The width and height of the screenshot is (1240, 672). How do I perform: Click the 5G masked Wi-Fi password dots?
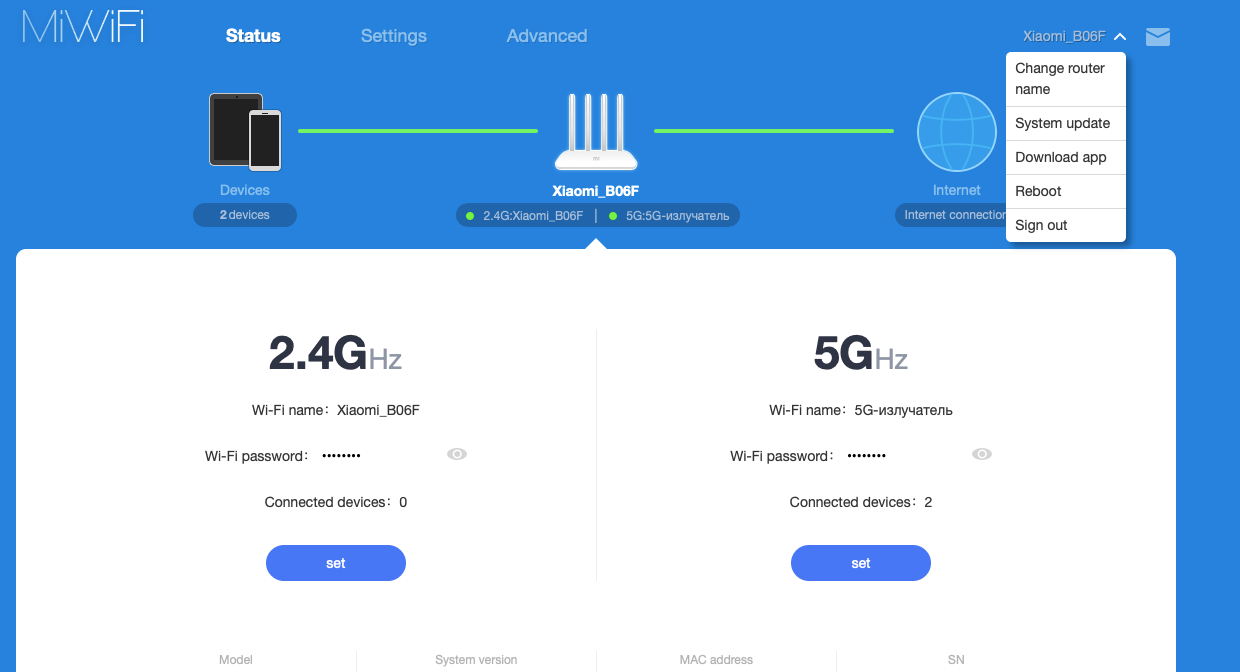coord(866,456)
